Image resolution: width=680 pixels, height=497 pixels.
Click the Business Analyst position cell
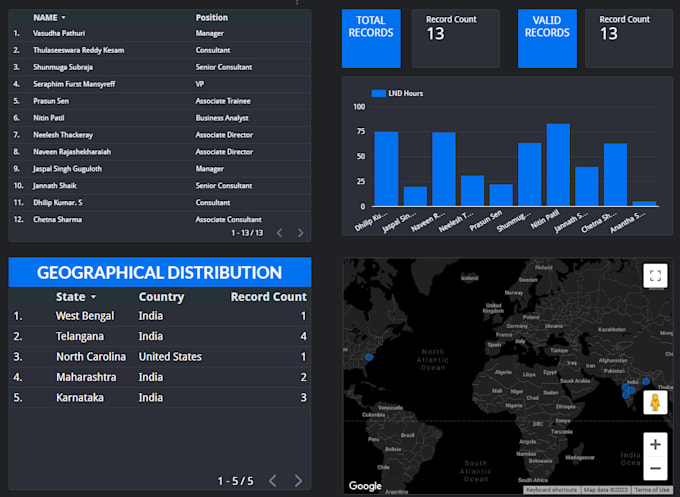click(222, 118)
